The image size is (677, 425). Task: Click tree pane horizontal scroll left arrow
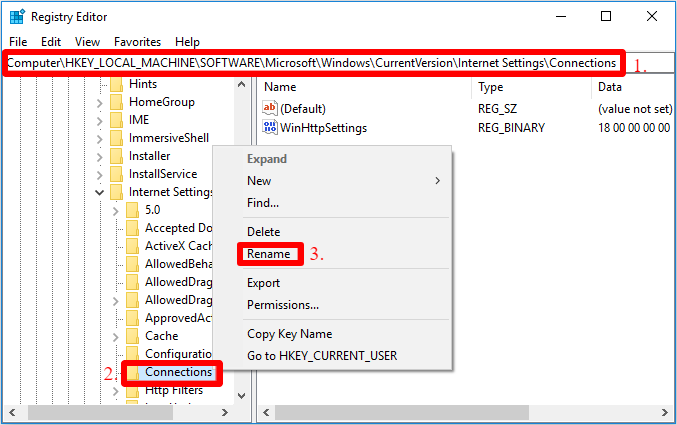click(x=12, y=412)
